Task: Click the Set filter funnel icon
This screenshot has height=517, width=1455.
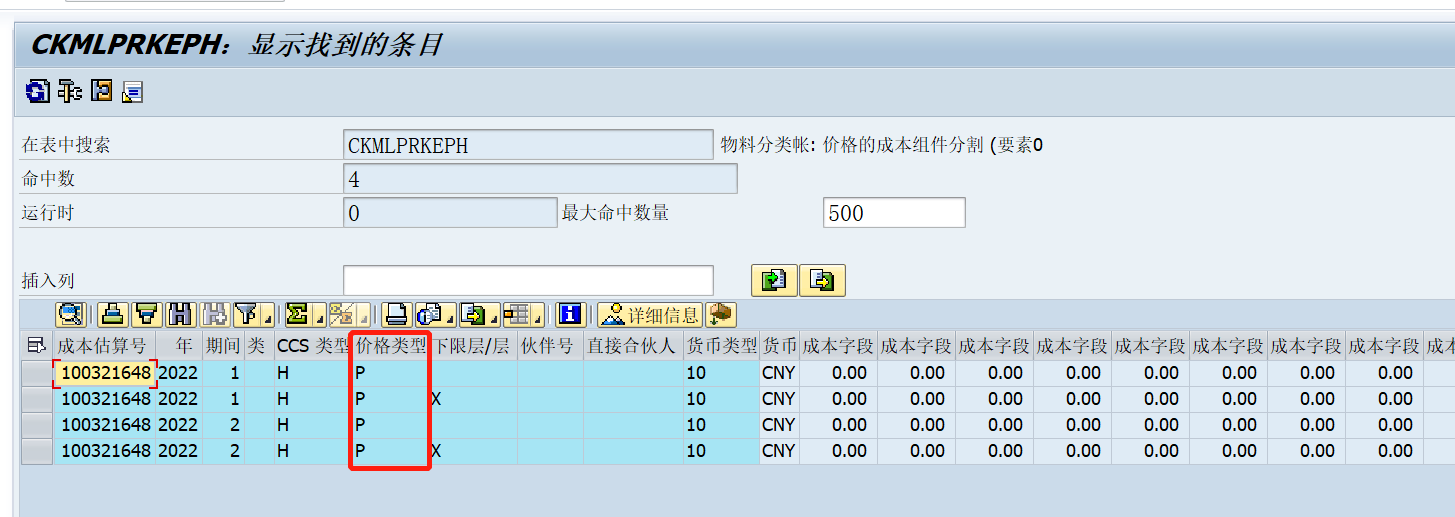Action: pos(246,315)
